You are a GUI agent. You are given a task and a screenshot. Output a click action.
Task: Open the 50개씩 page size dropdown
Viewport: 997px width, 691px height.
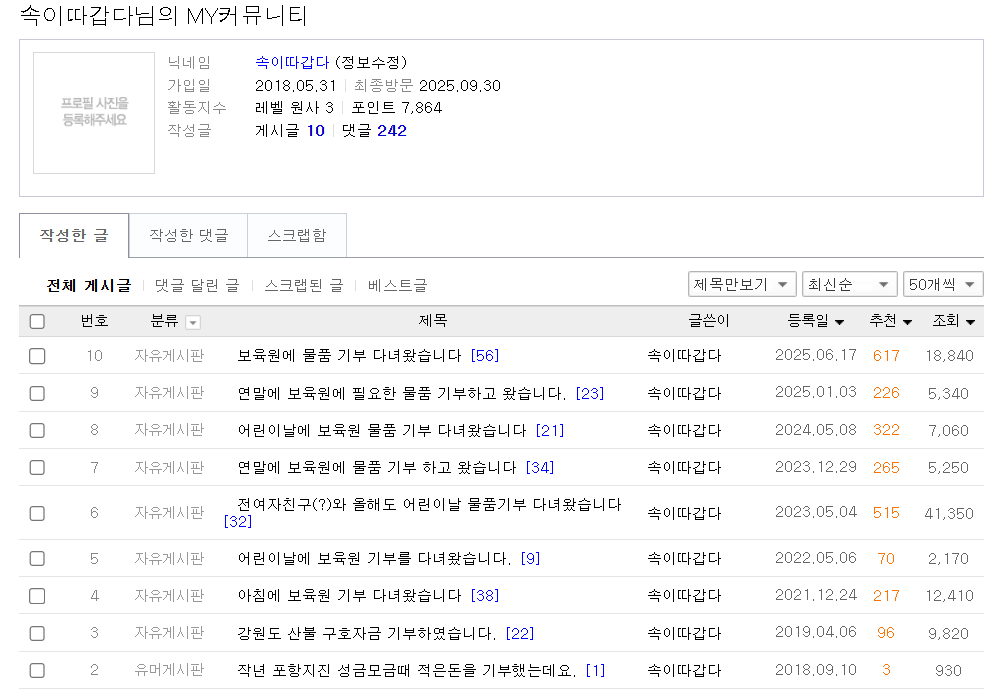943,284
